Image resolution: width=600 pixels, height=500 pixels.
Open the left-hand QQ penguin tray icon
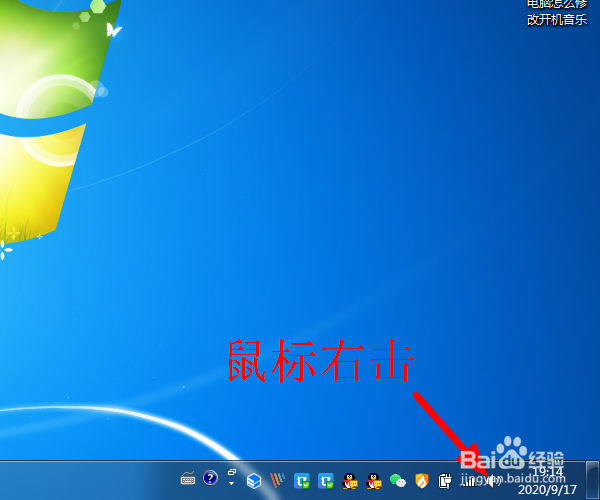click(x=350, y=481)
